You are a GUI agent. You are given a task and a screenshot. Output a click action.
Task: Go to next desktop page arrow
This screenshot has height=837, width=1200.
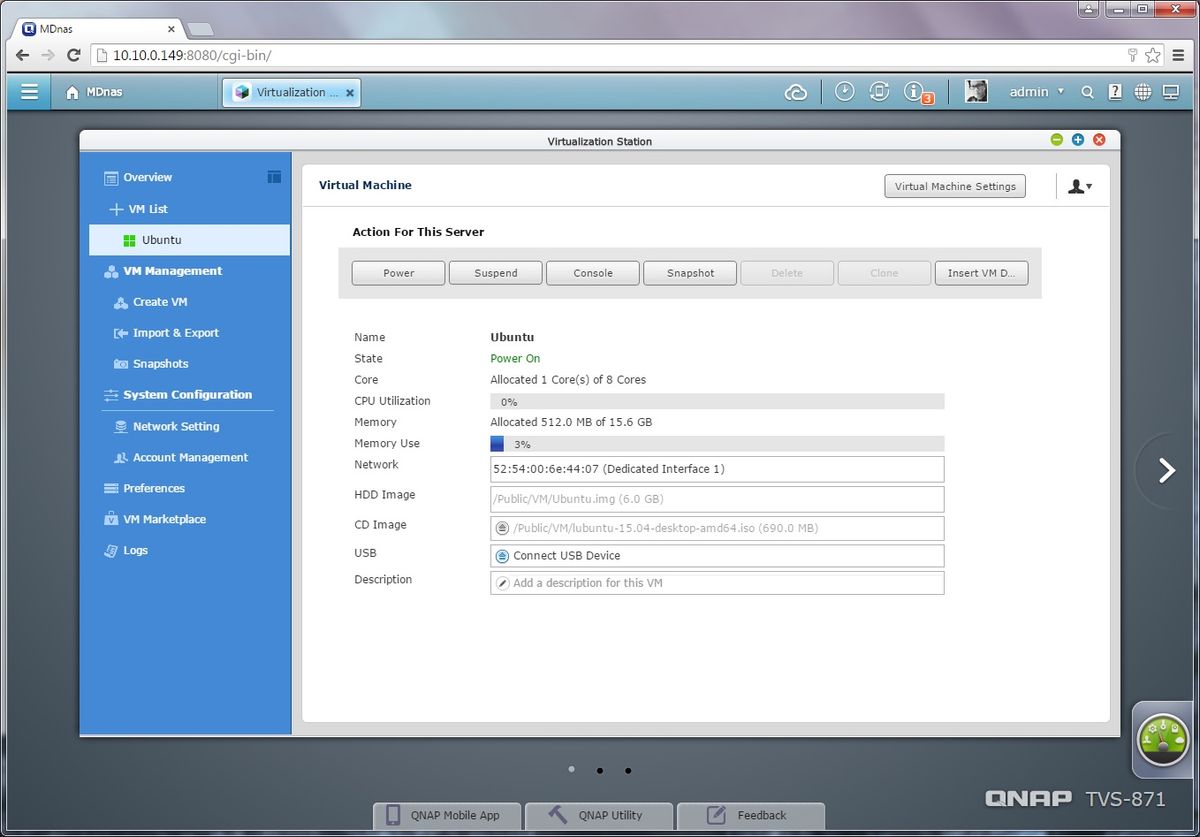[1166, 470]
